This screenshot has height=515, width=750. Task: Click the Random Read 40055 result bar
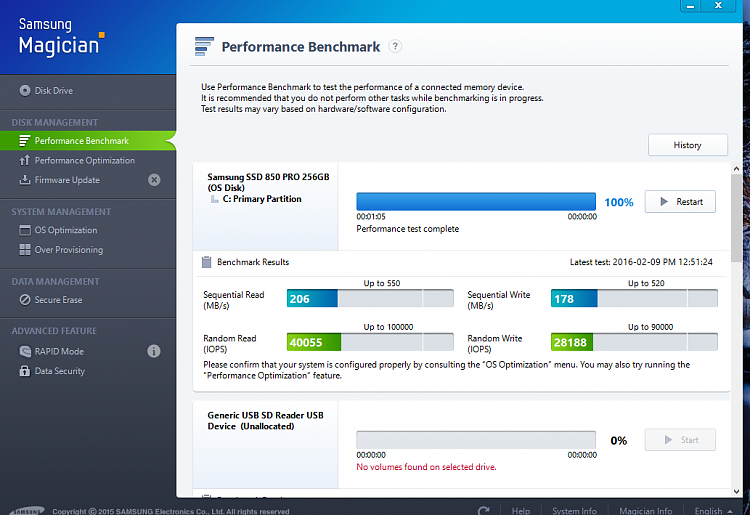point(370,342)
